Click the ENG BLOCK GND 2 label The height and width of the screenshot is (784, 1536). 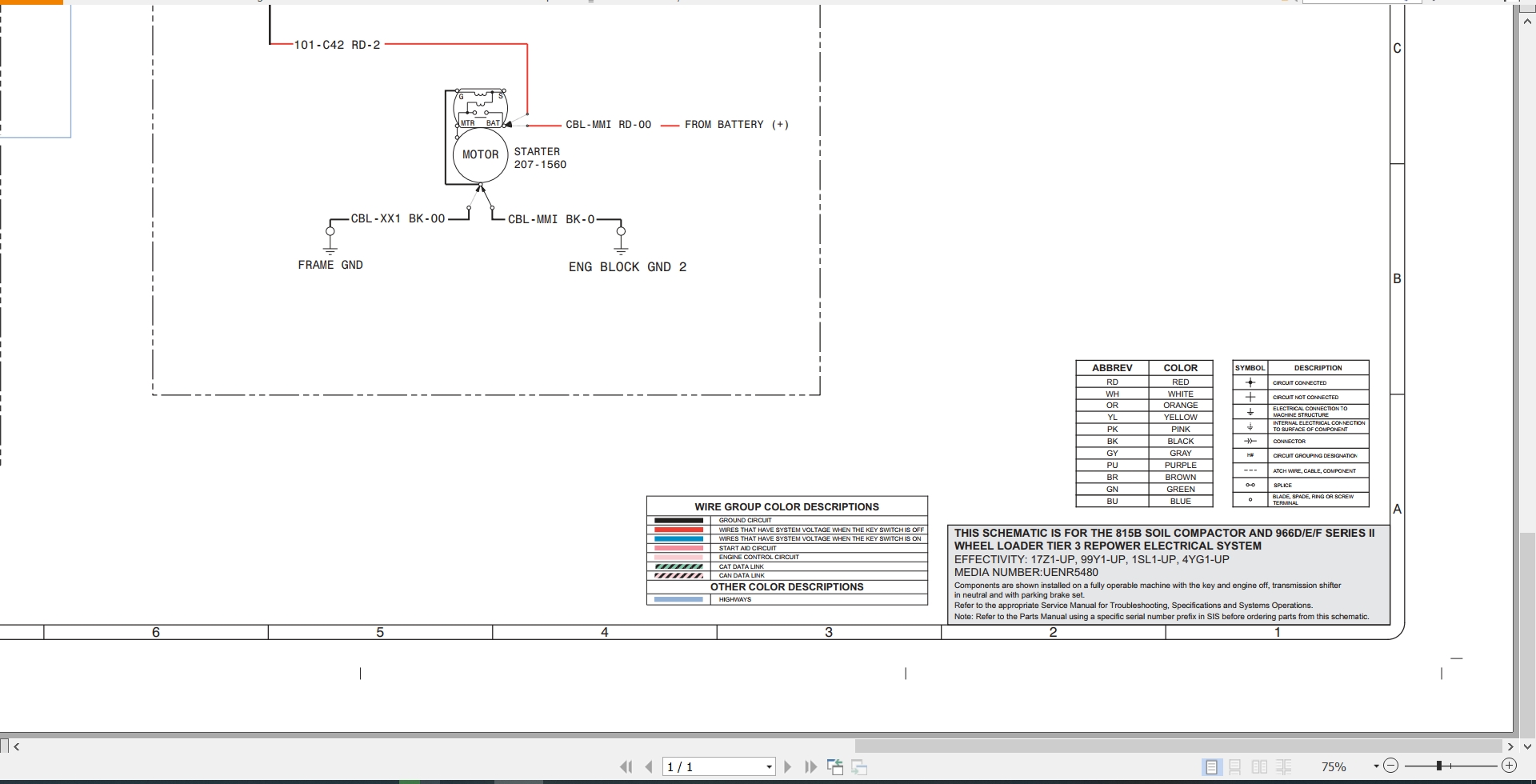[x=627, y=267]
